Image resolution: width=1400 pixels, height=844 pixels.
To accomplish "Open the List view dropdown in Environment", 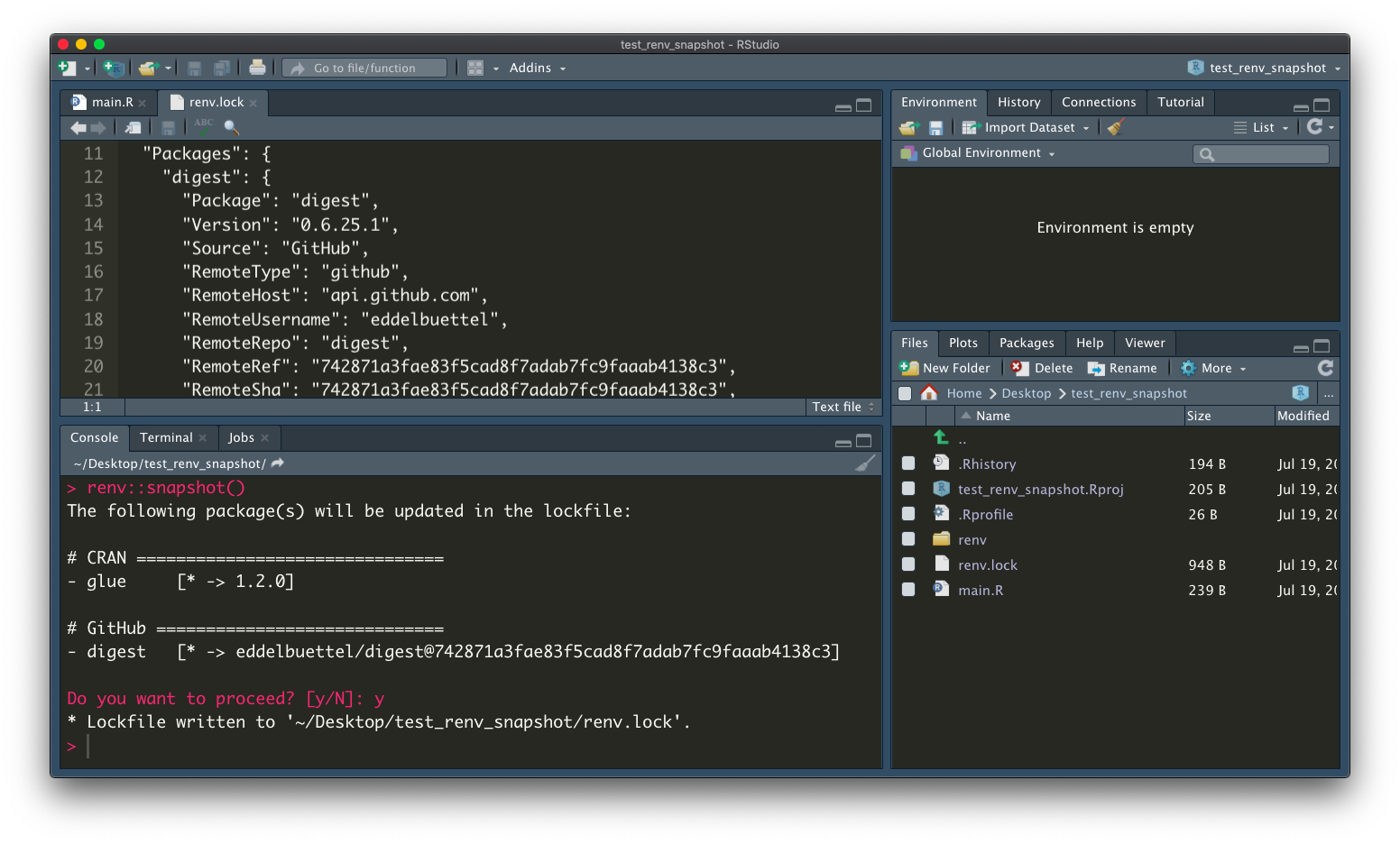I will [x=1261, y=127].
